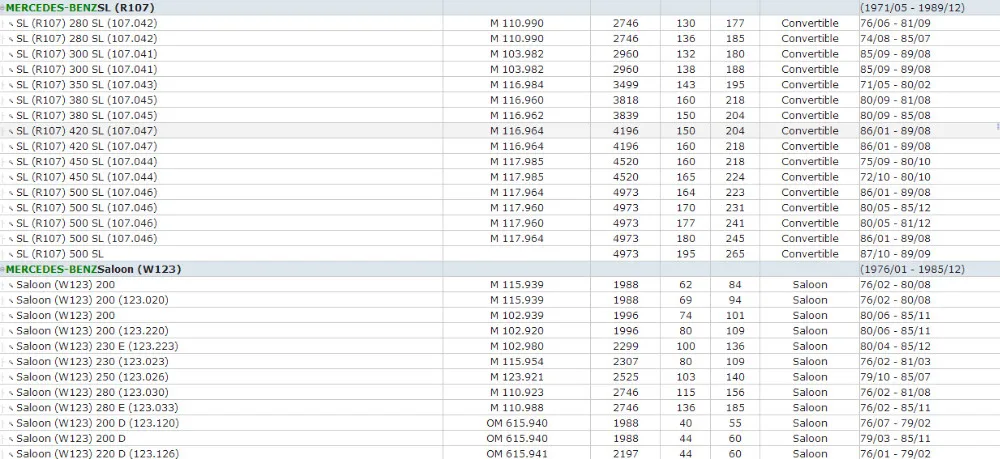
Task: Click engine code OM 615.941
Action: coord(517,454)
